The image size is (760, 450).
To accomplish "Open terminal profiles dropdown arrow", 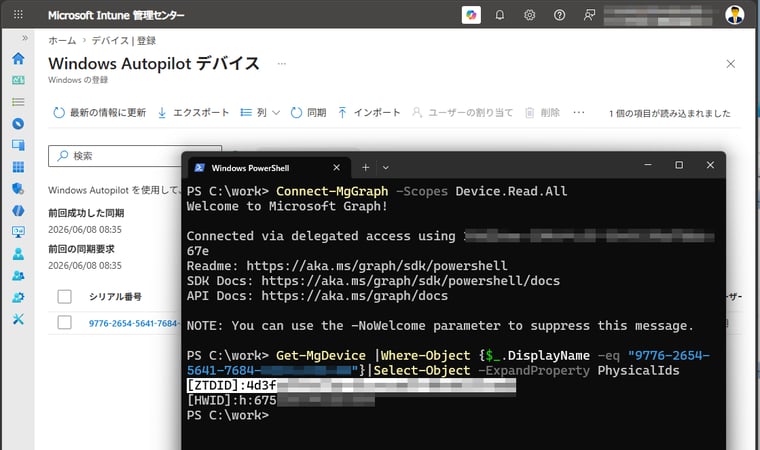I will (x=386, y=168).
